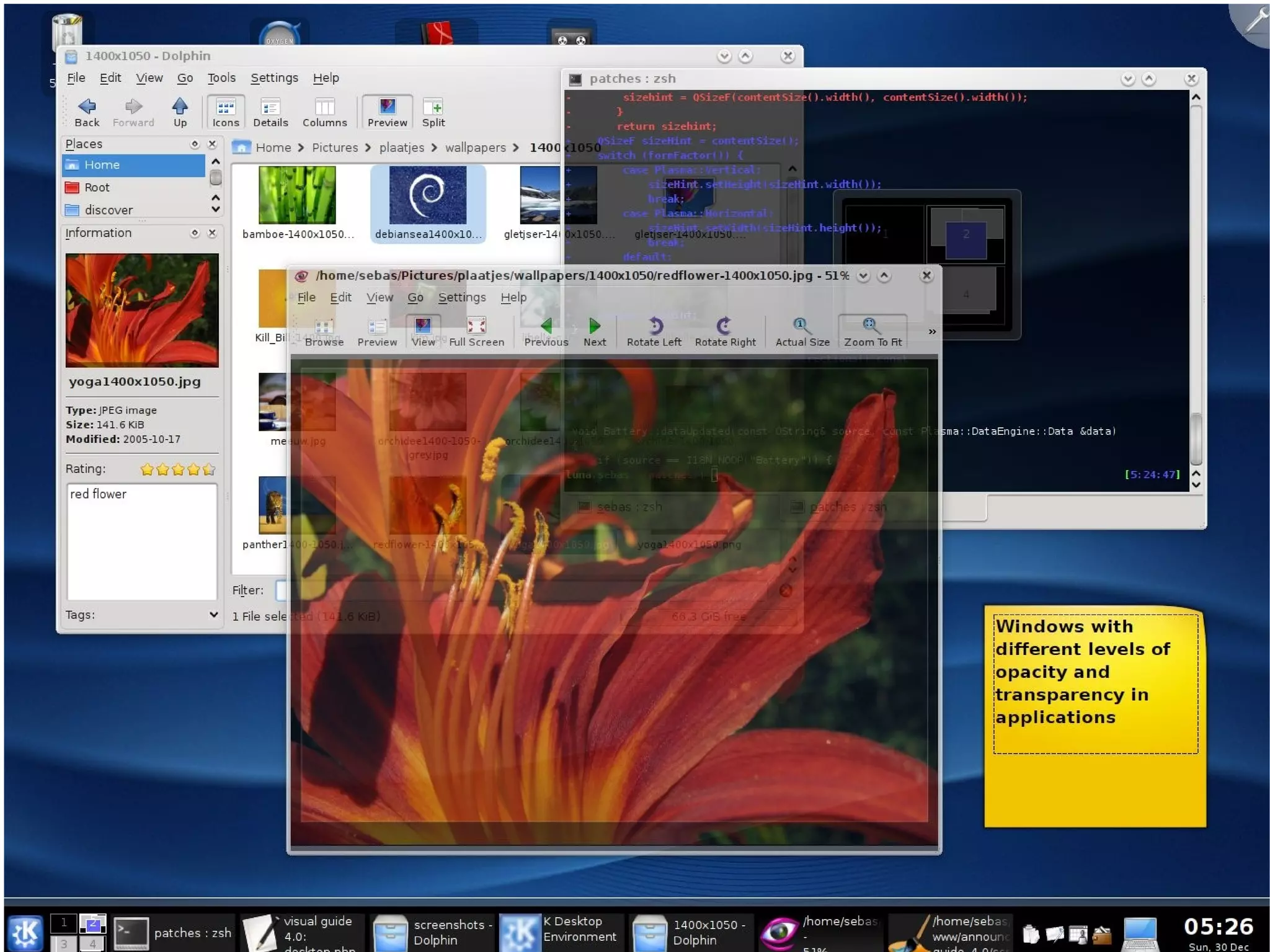Expand the Tags dropdown in Information panel
This screenshot has width=1270, height=952.
(x=213, y=615)
